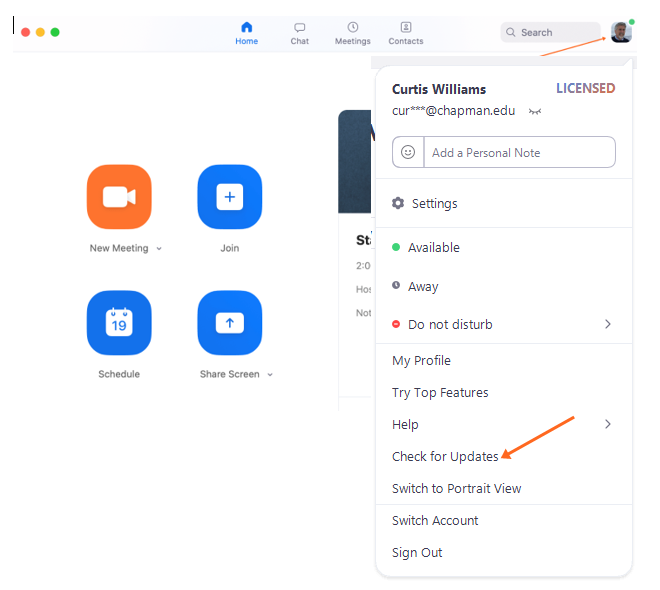Image resolution: width=660 pixels, height=590 pixels.
Task: Click Sign Out
Action: (x=417, y=552)
